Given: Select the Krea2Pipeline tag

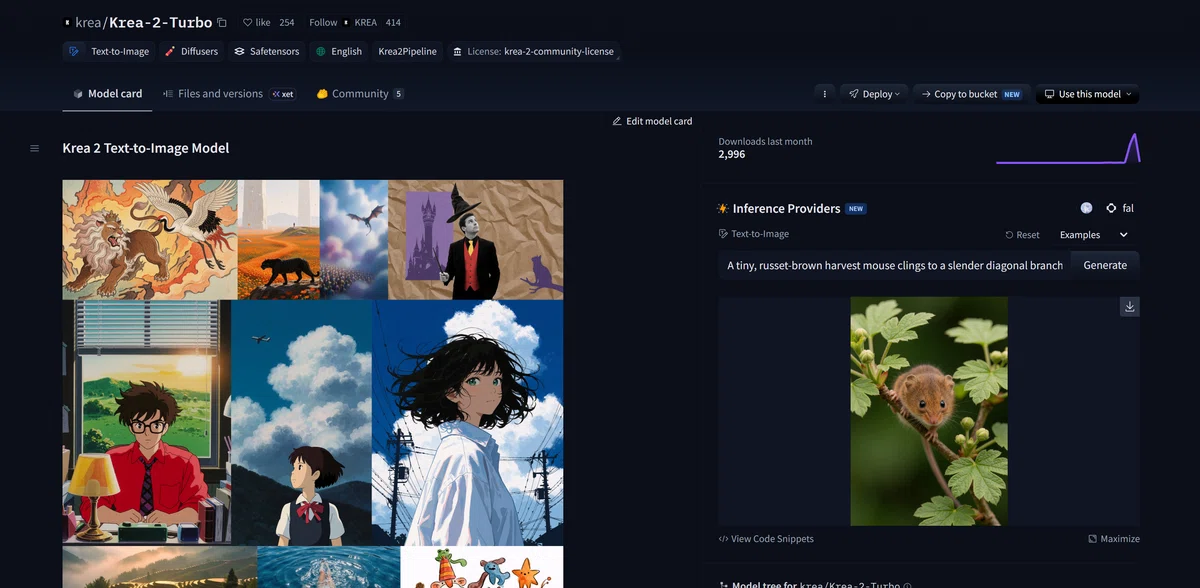Looking at the screenshot, I should tap(407, 51).
